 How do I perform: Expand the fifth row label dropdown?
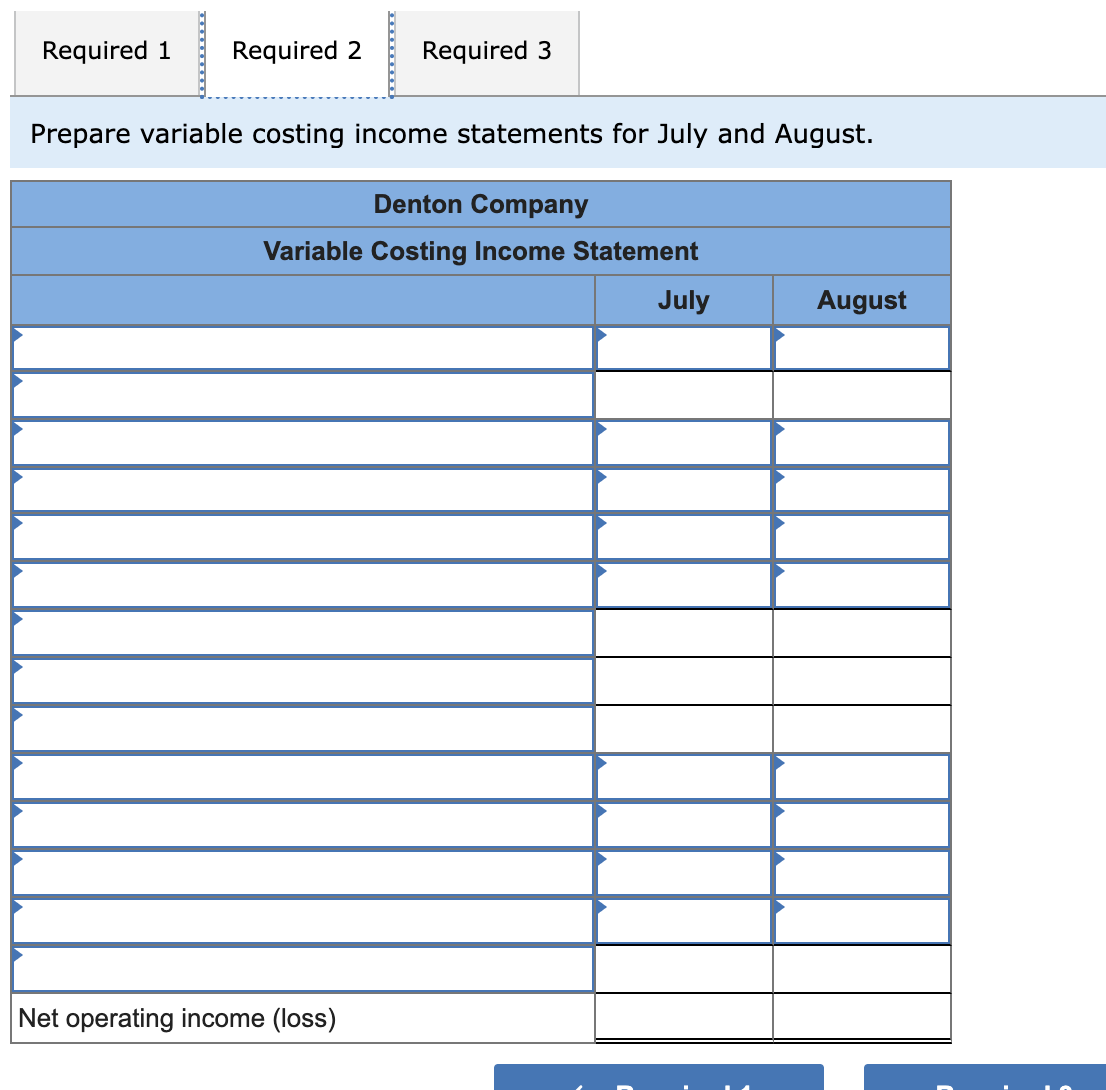point(303,538)
